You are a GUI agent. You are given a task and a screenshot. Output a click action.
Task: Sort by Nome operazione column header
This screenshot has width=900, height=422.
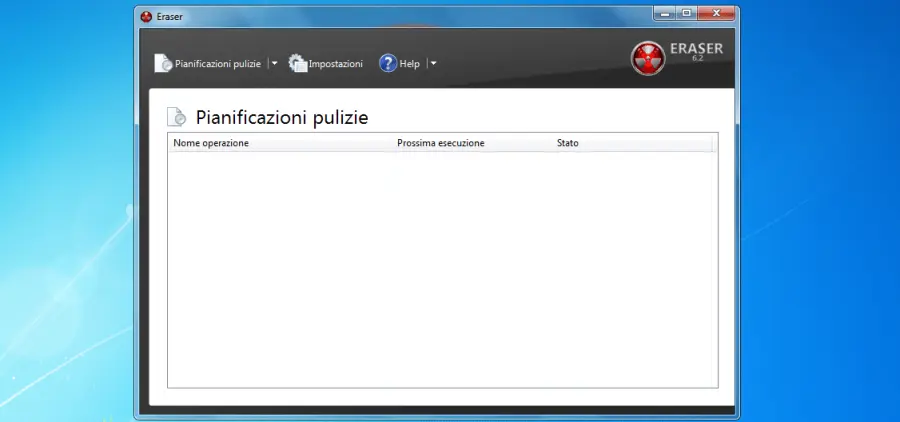(282, 143)
